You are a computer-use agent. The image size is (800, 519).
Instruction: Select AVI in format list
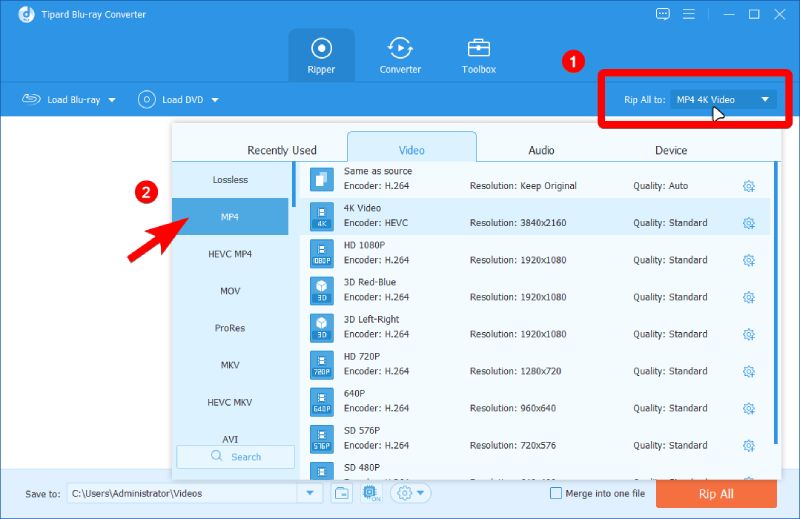point(230,439)
